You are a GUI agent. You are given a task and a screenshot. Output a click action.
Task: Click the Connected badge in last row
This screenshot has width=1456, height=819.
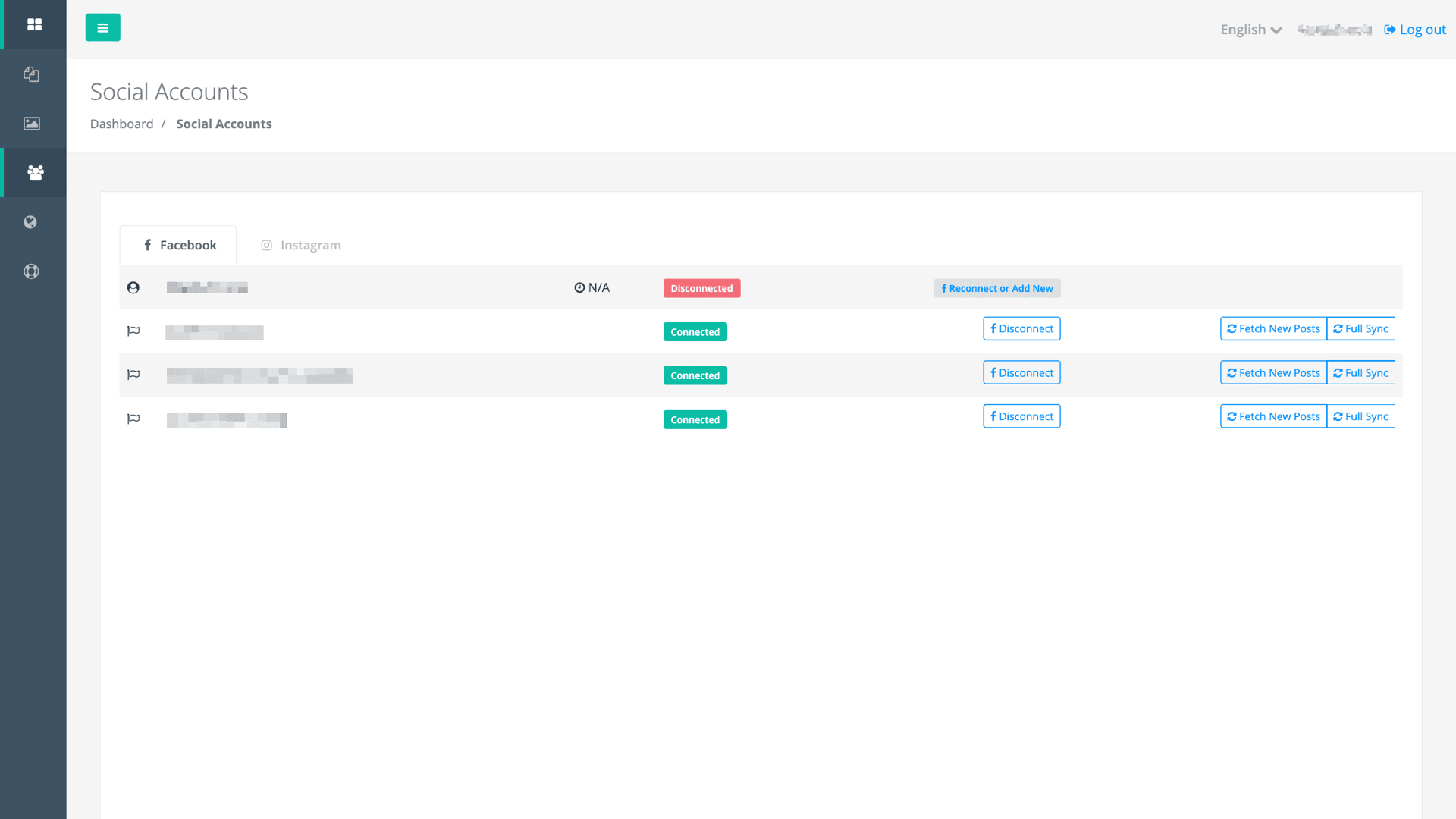tap(695, 420)
